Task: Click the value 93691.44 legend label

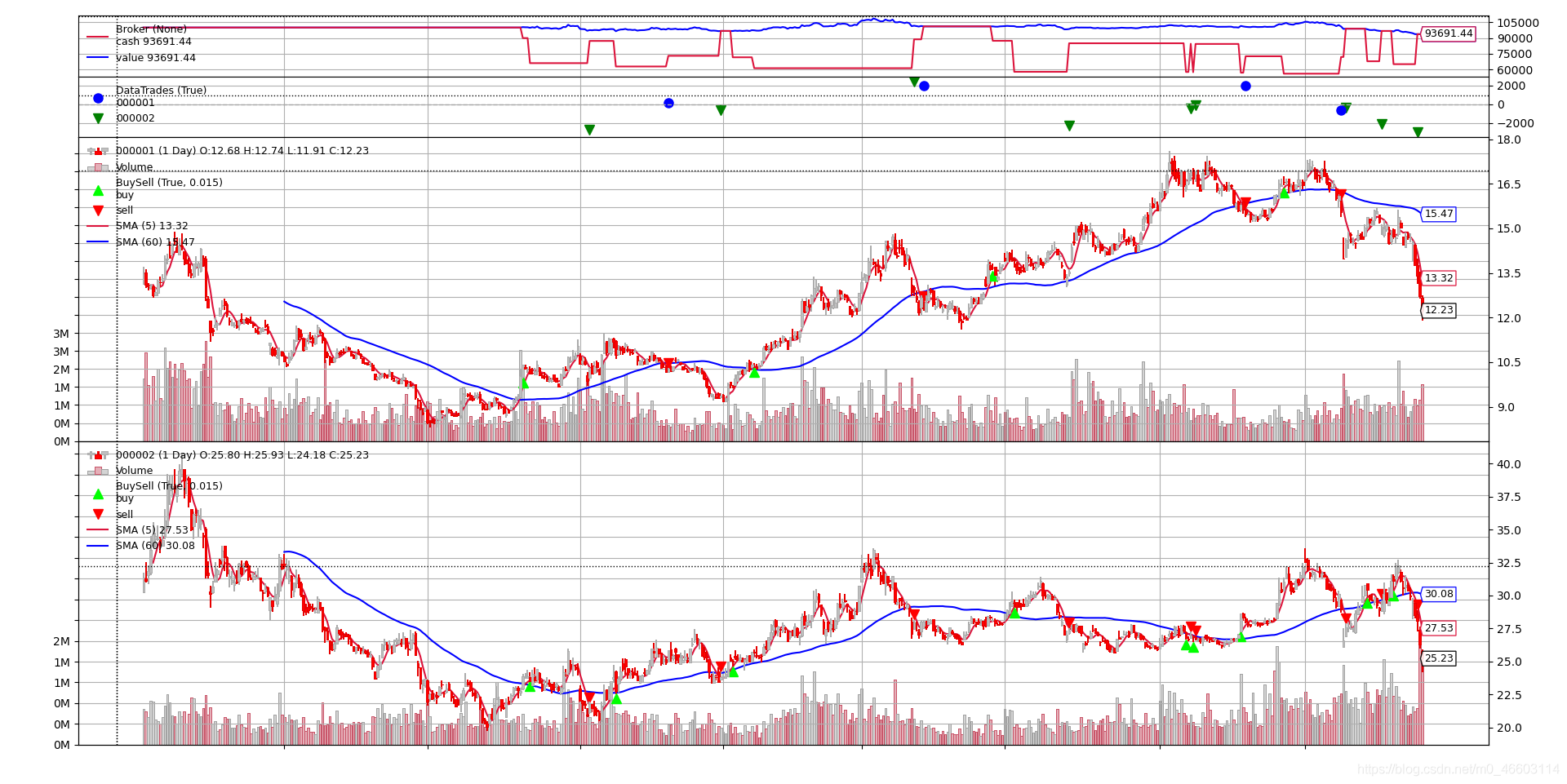Action: click(x=156, y=58)
